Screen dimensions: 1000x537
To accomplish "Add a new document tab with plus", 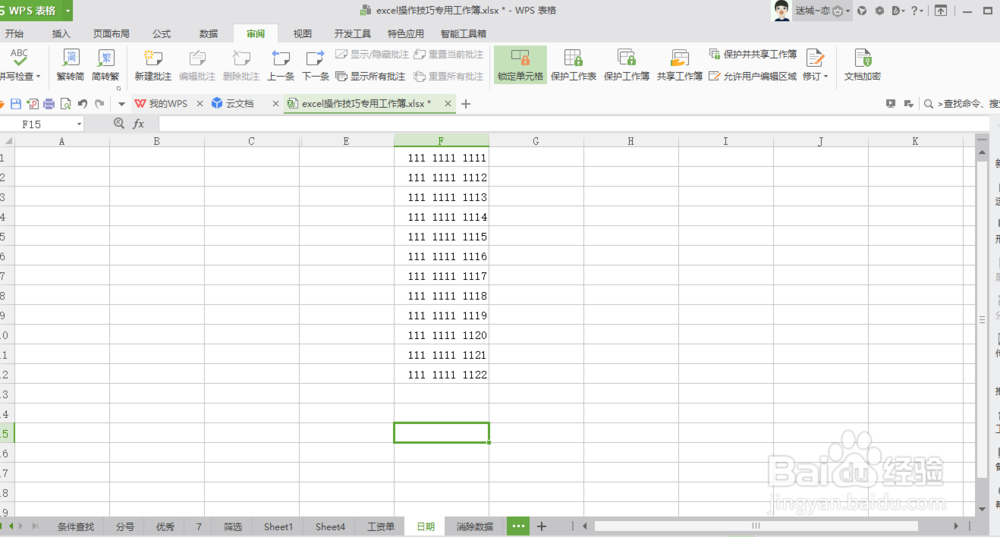I will [x=466, y=103].
